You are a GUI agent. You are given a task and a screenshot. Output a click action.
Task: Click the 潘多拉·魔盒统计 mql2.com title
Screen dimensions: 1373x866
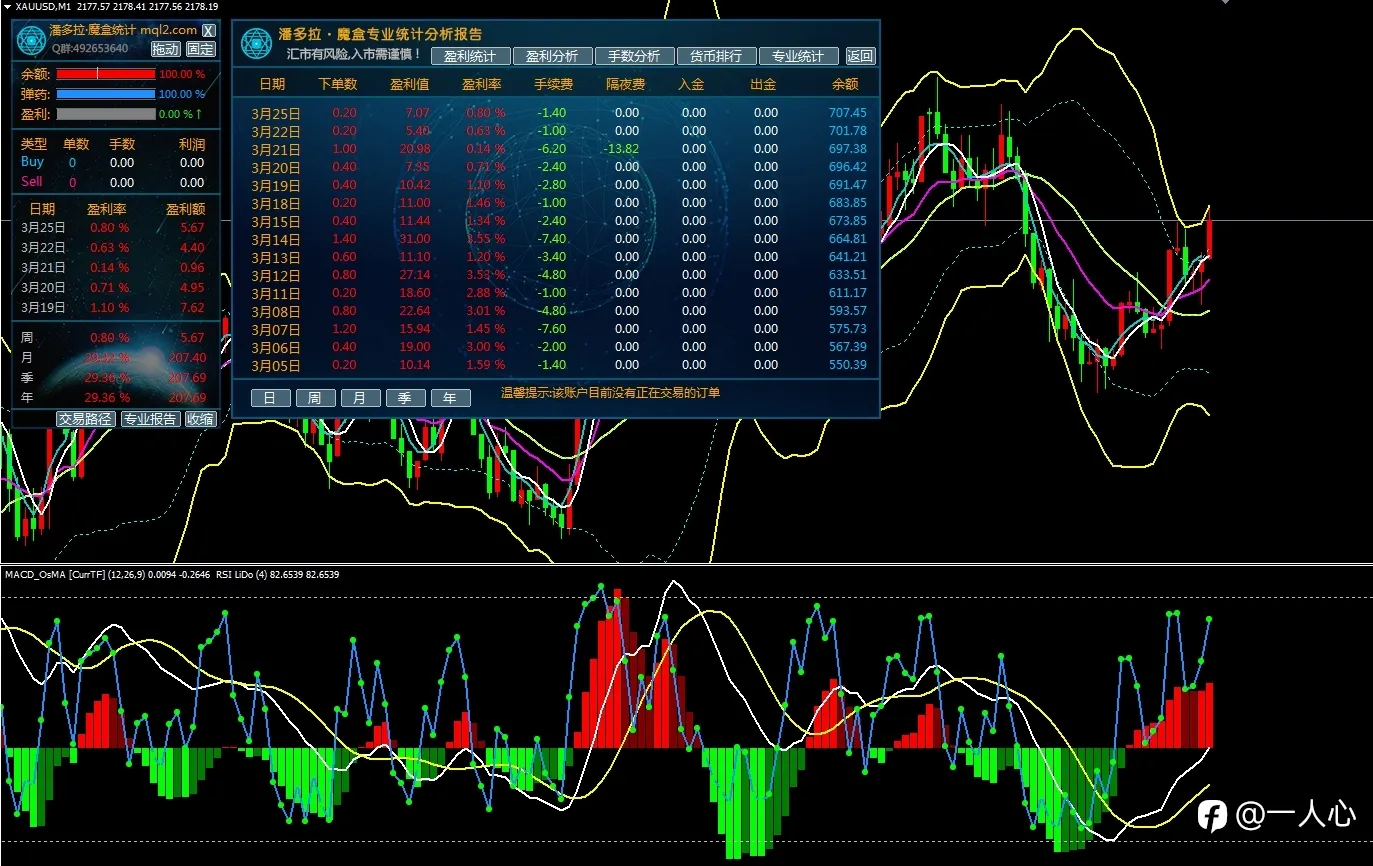point(124,31)
